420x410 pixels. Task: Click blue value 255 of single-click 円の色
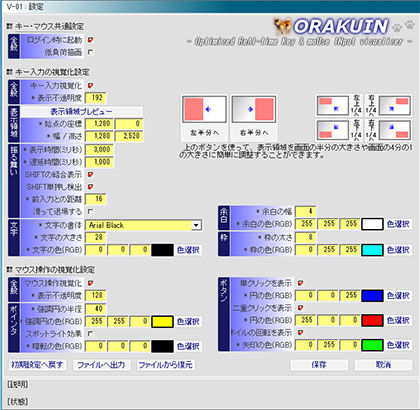350,296
